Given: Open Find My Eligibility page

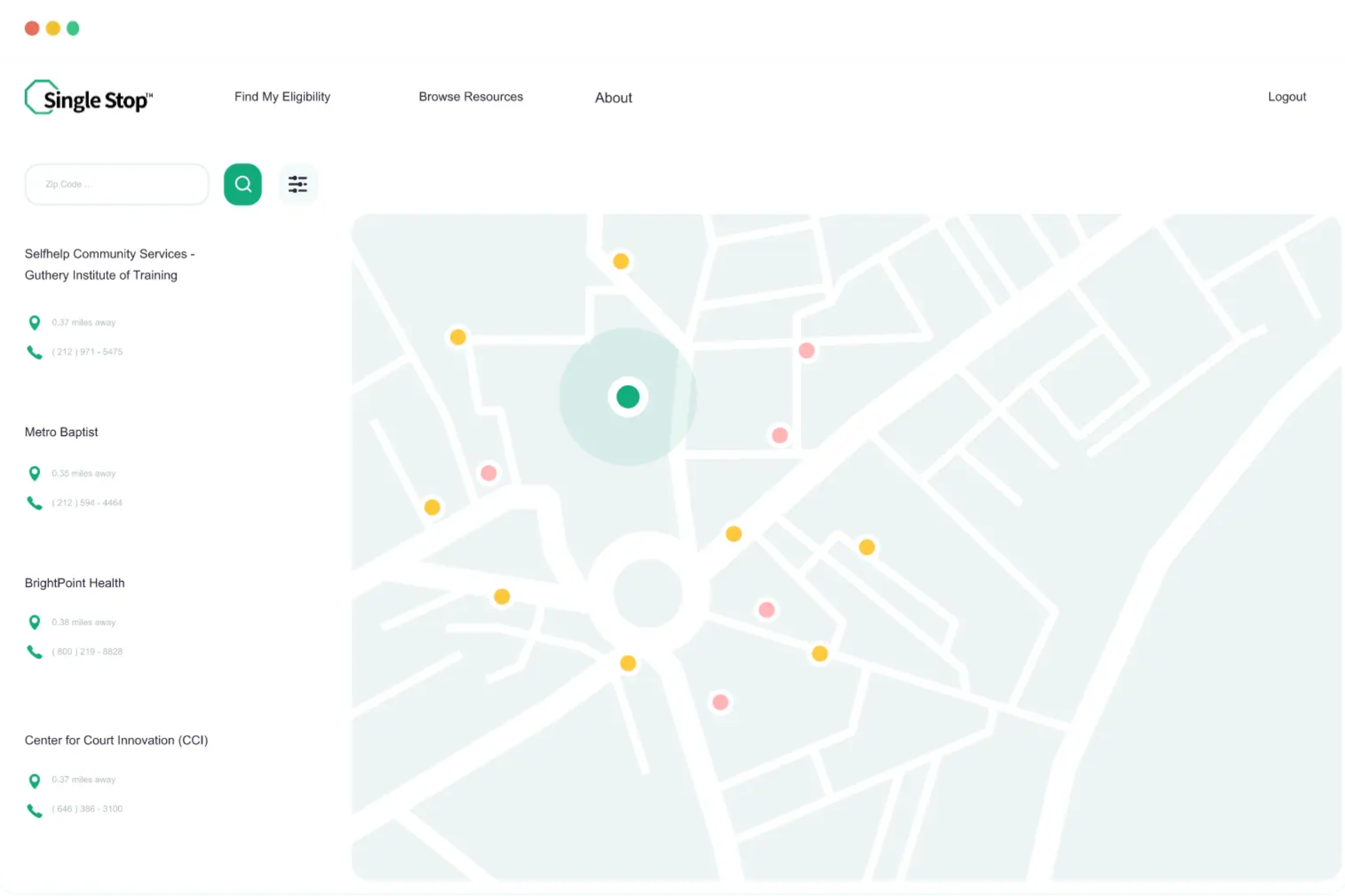Looking at the screenshot, I should [282, 96].
